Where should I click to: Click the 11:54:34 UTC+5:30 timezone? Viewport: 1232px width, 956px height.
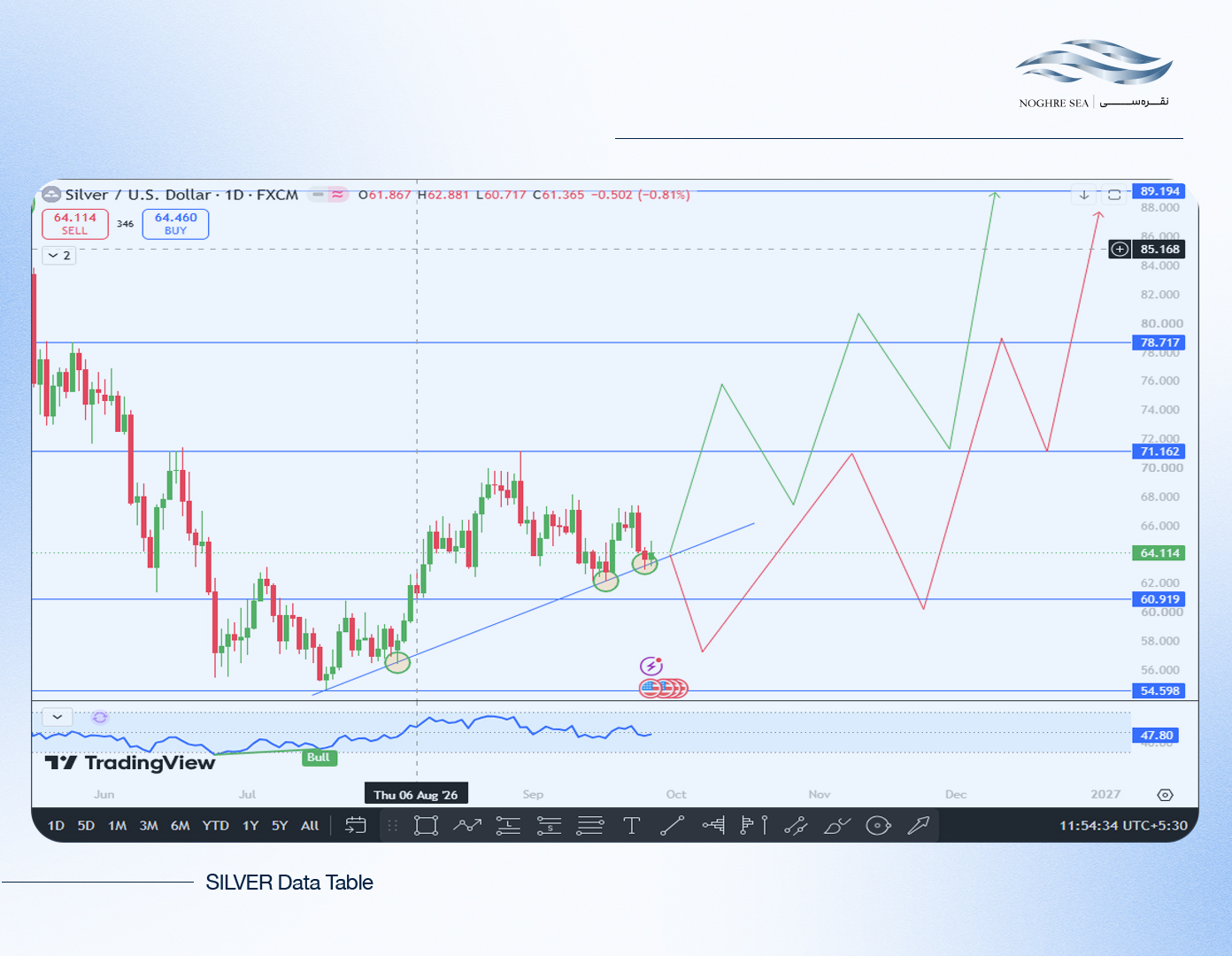pos(1123,826)
